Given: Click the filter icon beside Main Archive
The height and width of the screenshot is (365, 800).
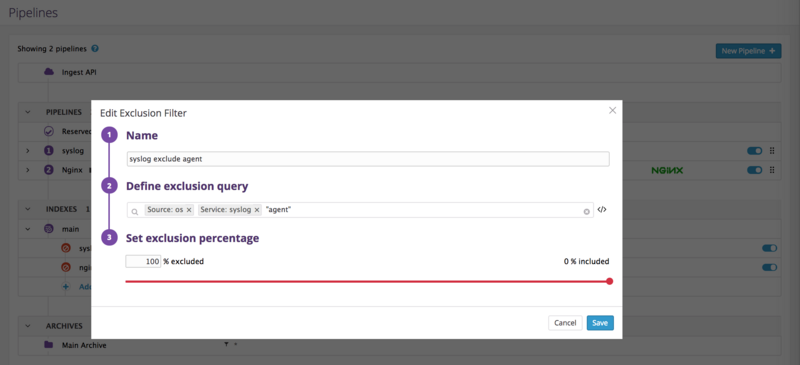Looking at the screenshot, I should pos(226,345).
